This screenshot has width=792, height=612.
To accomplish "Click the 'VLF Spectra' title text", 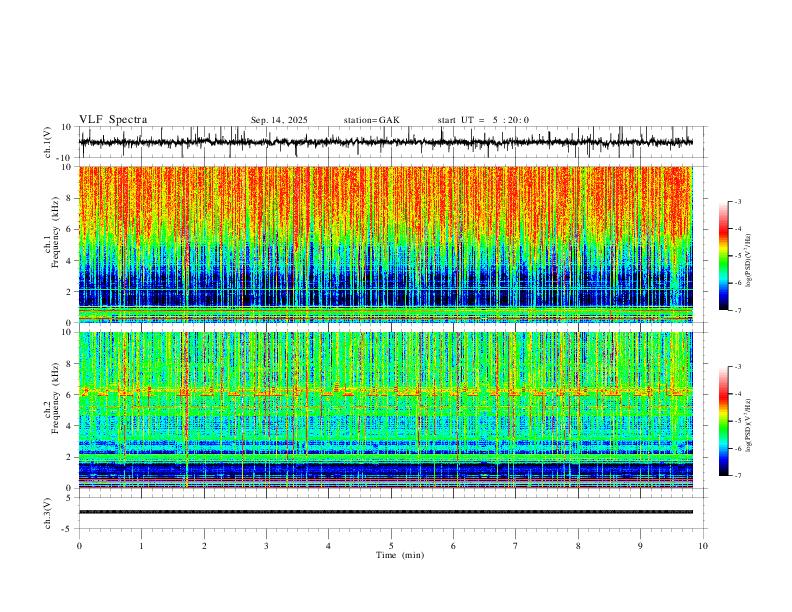I will [x=113, y=120].
